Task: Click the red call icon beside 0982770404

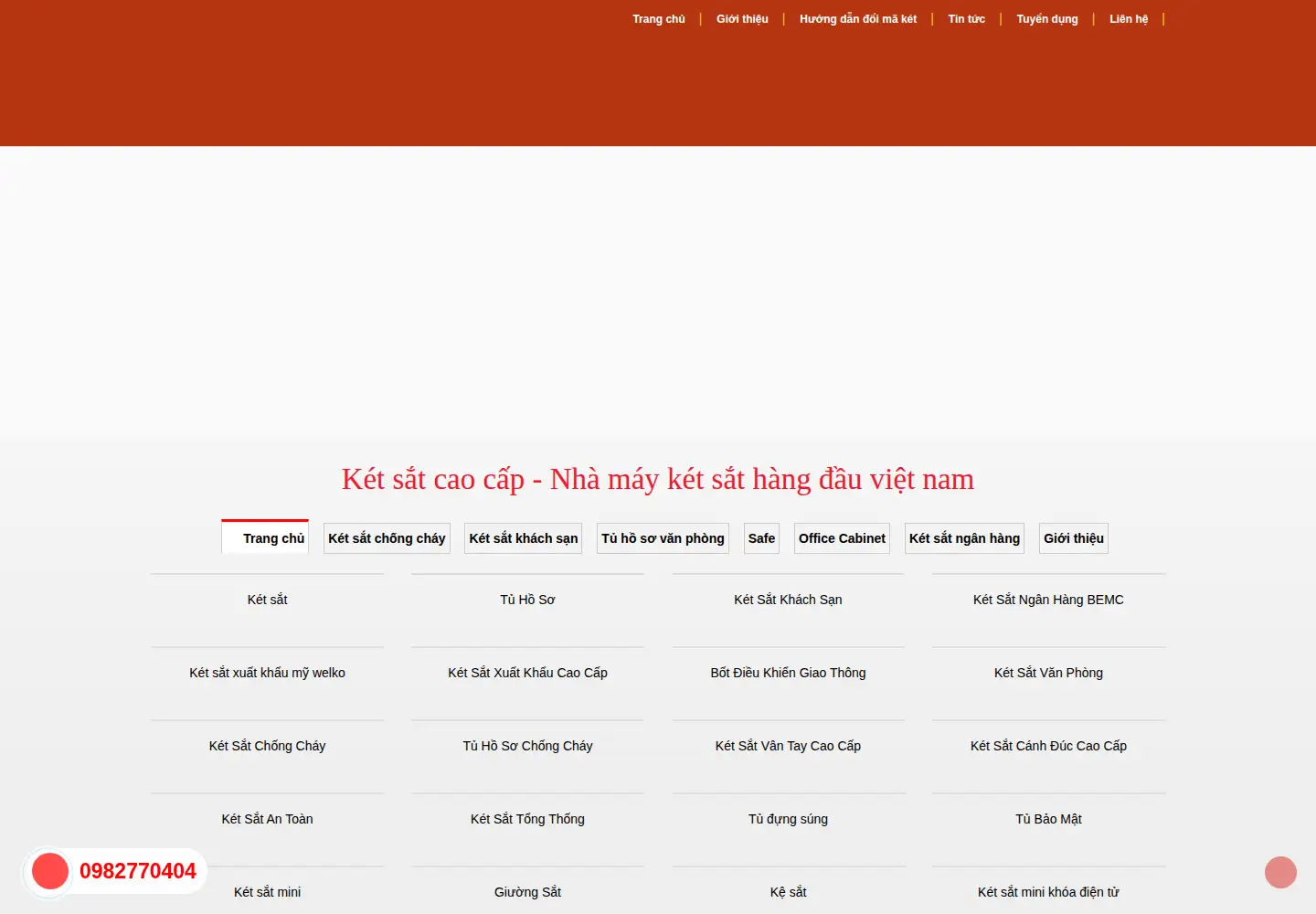Action: point(50,871)
